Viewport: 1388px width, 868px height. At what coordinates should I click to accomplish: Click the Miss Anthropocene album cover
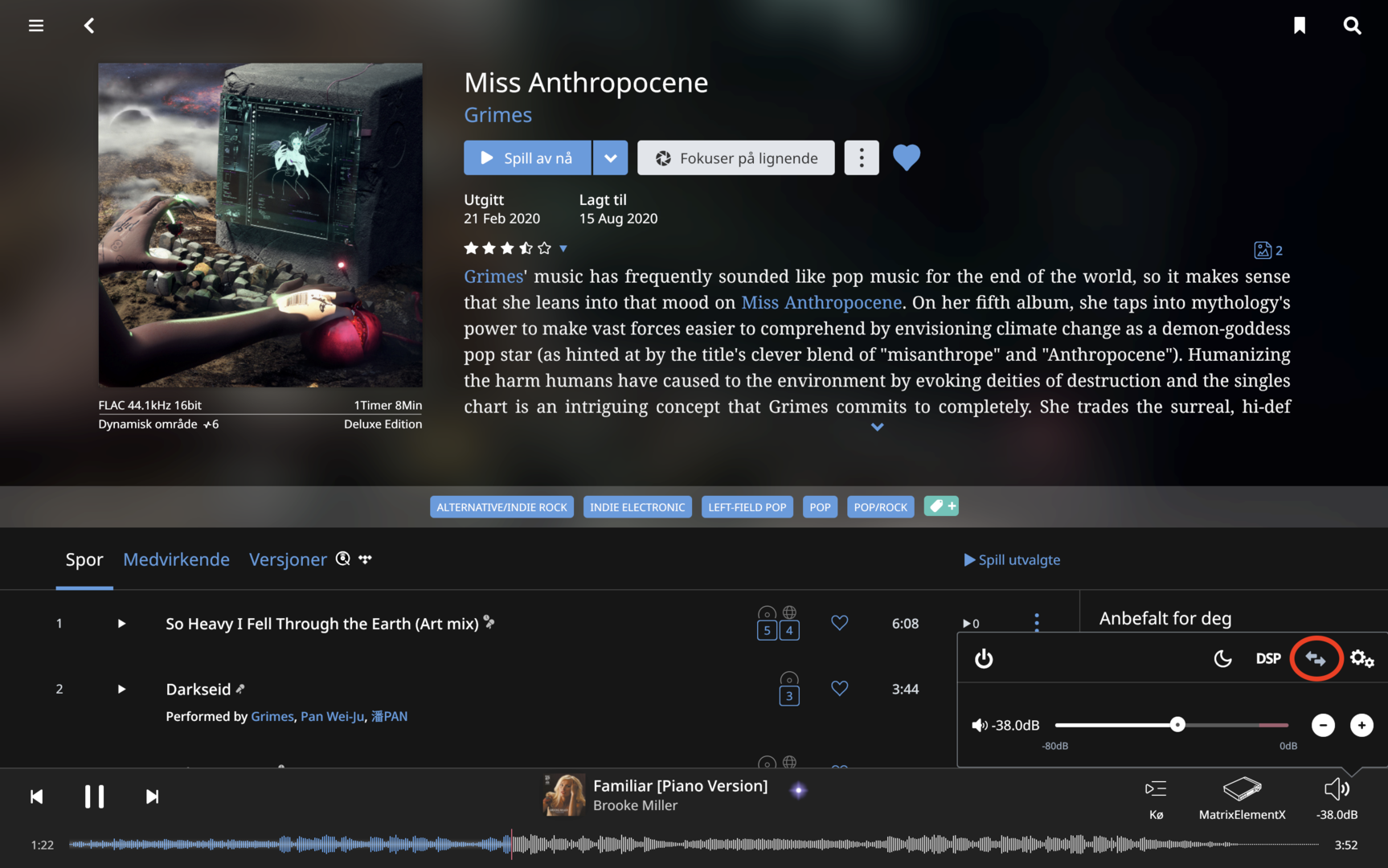coord(260,225)
